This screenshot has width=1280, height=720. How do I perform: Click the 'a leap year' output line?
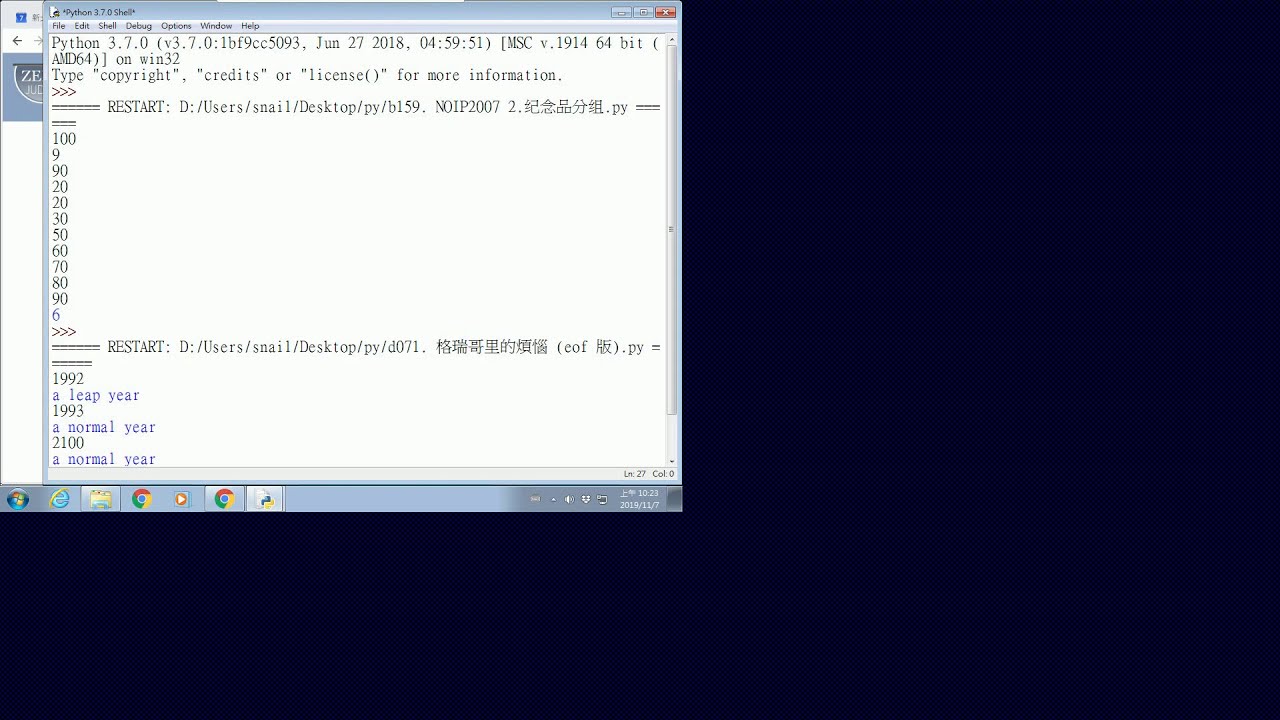point(96,395)
